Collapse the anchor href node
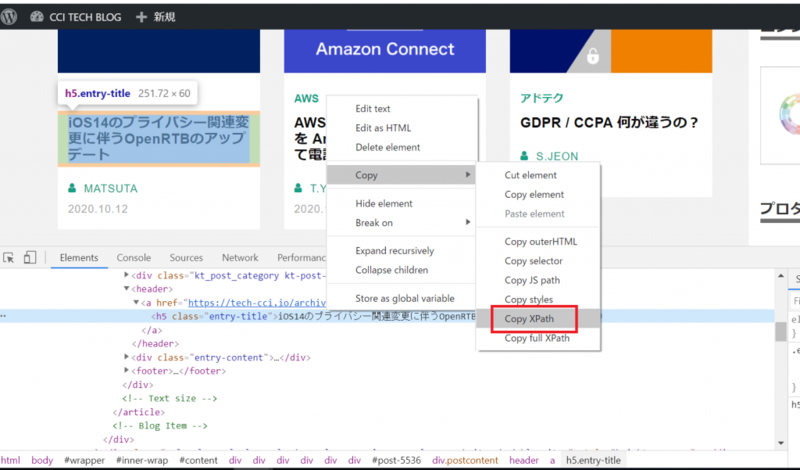 (136, 302)
